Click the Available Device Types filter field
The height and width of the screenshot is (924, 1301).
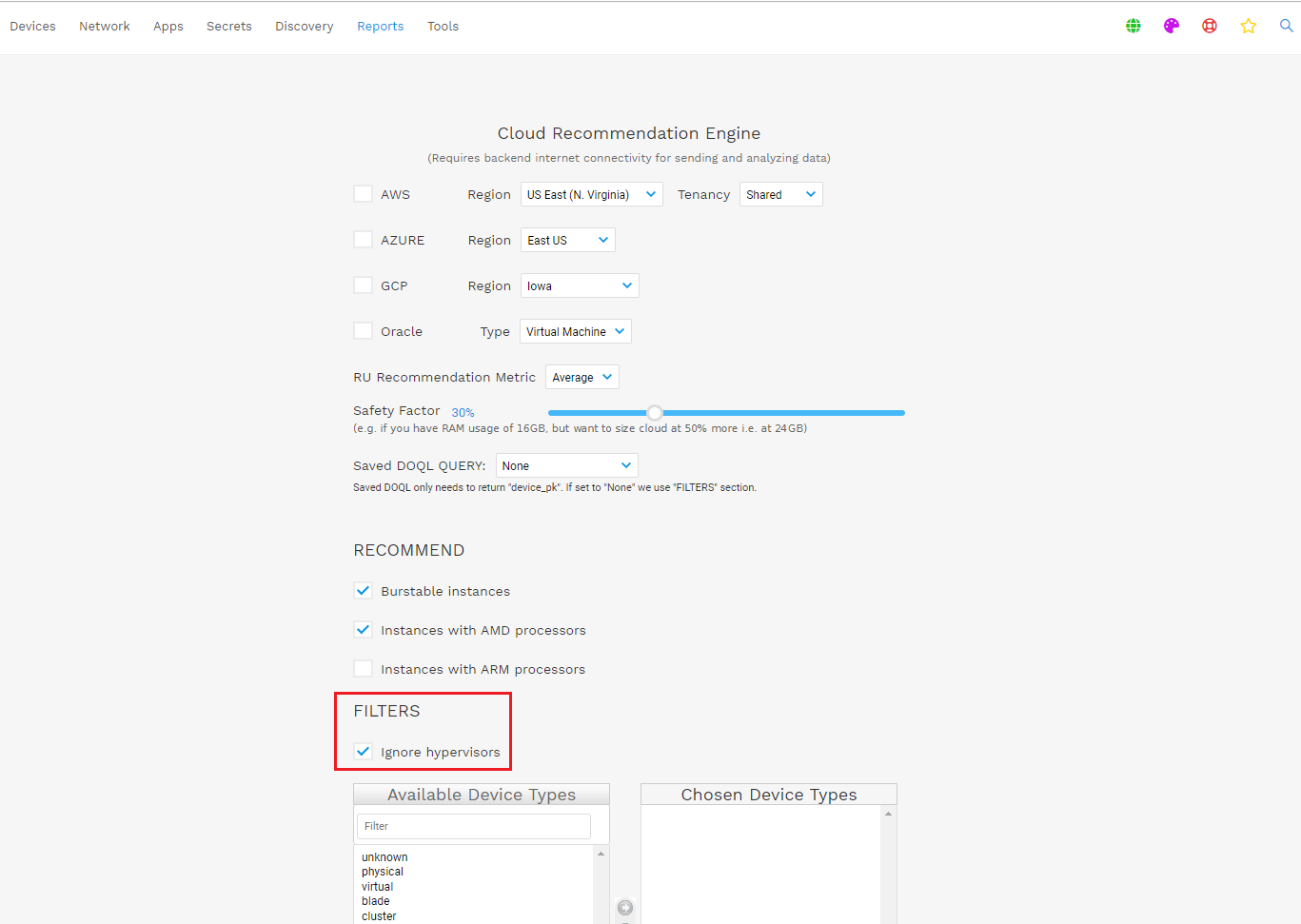(x=474, y=826)
